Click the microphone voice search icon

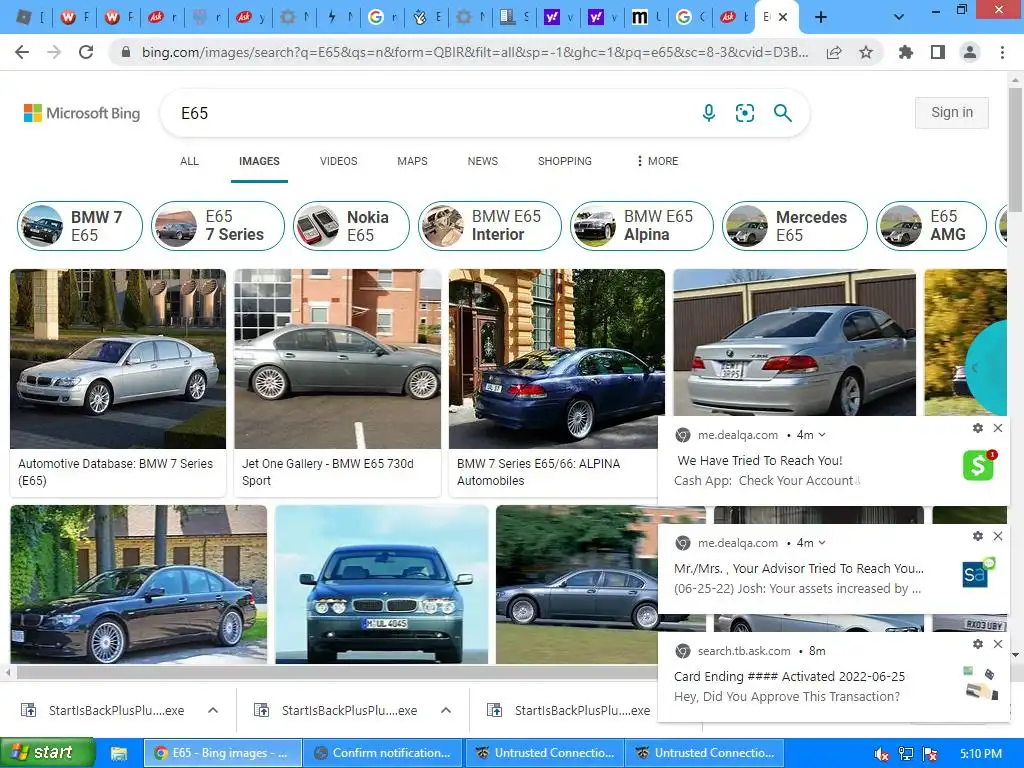coord(709,113)
